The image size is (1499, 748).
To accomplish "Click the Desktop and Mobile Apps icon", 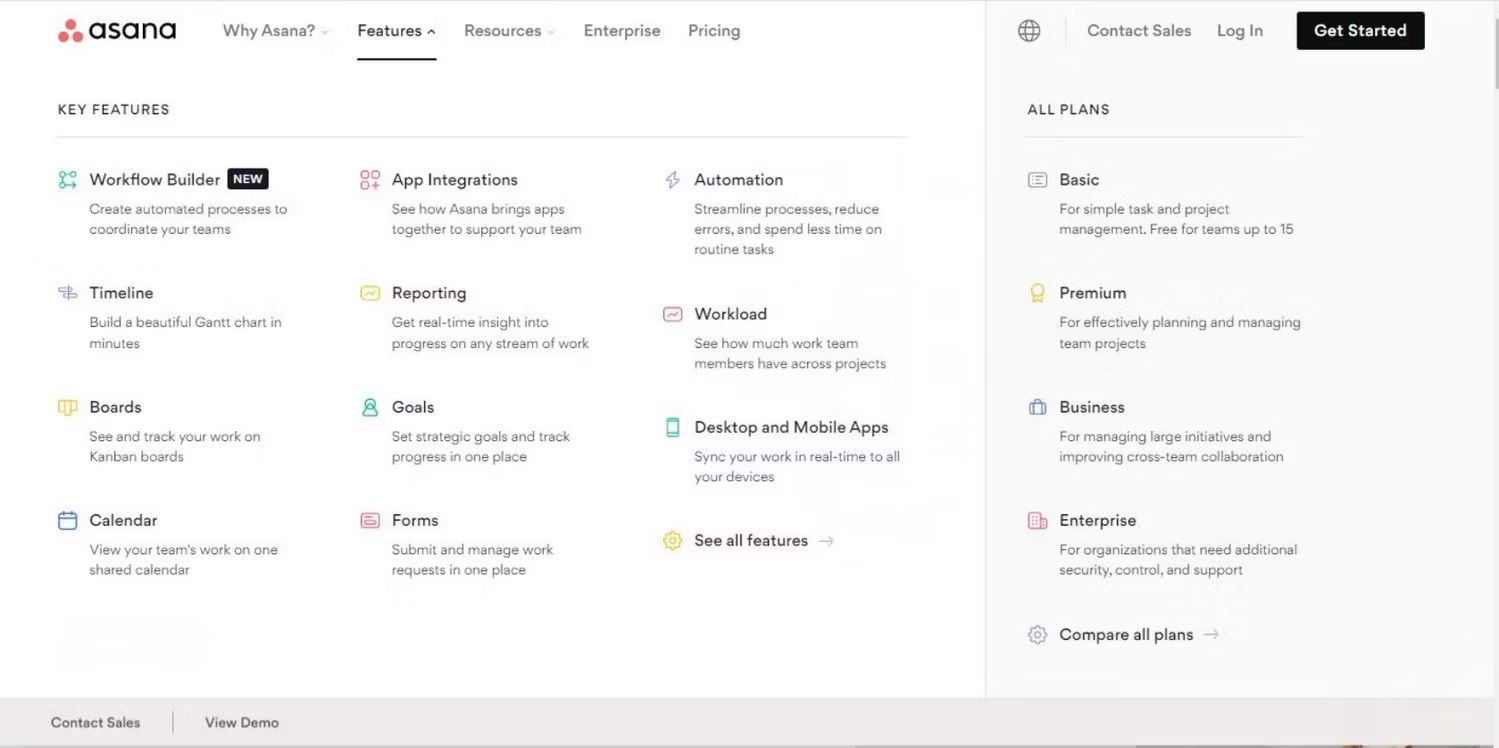I will [x=673, y=427].
